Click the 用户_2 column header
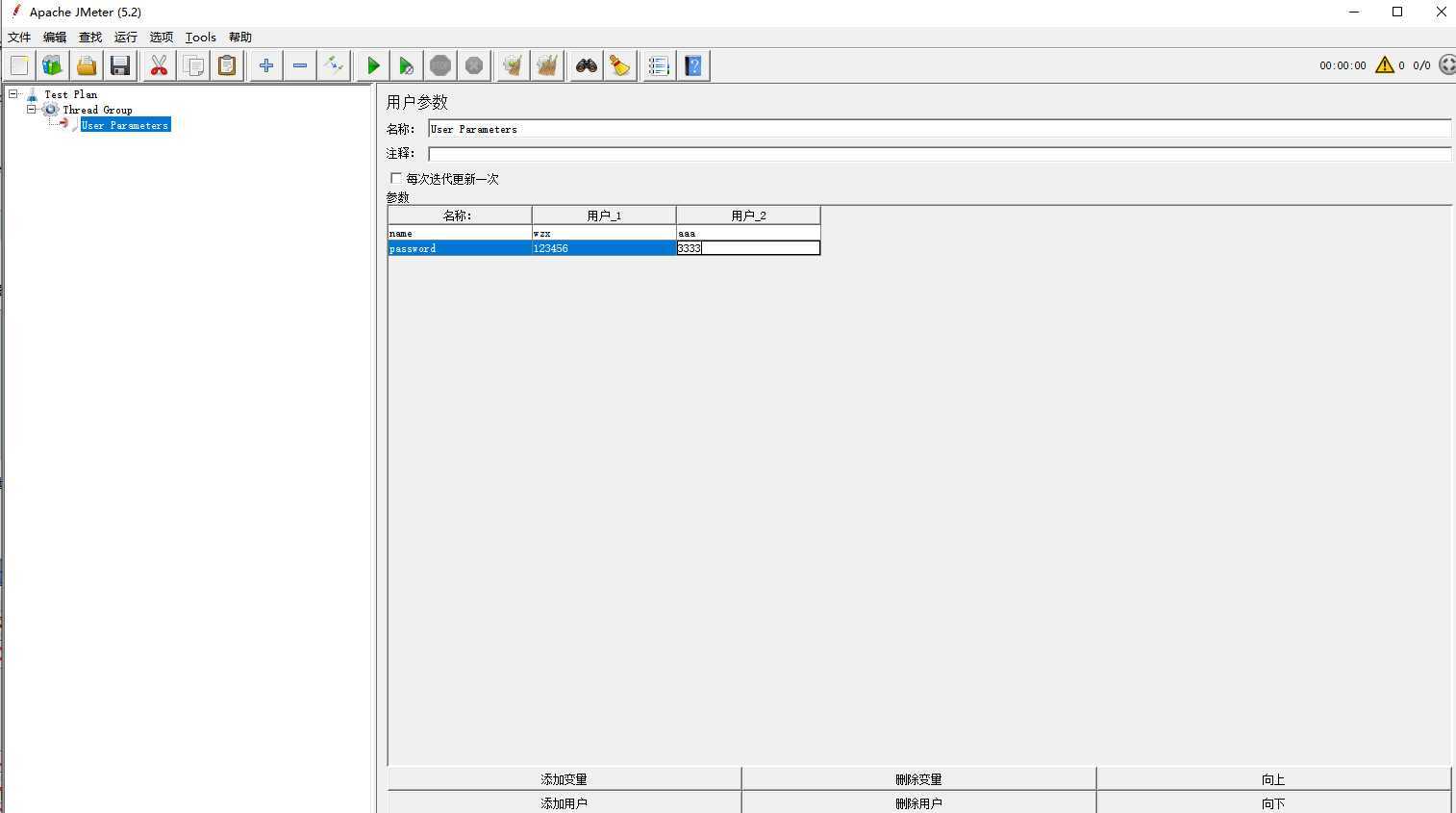This screenshot has width=1456, height=813. (x=748, y=216)
